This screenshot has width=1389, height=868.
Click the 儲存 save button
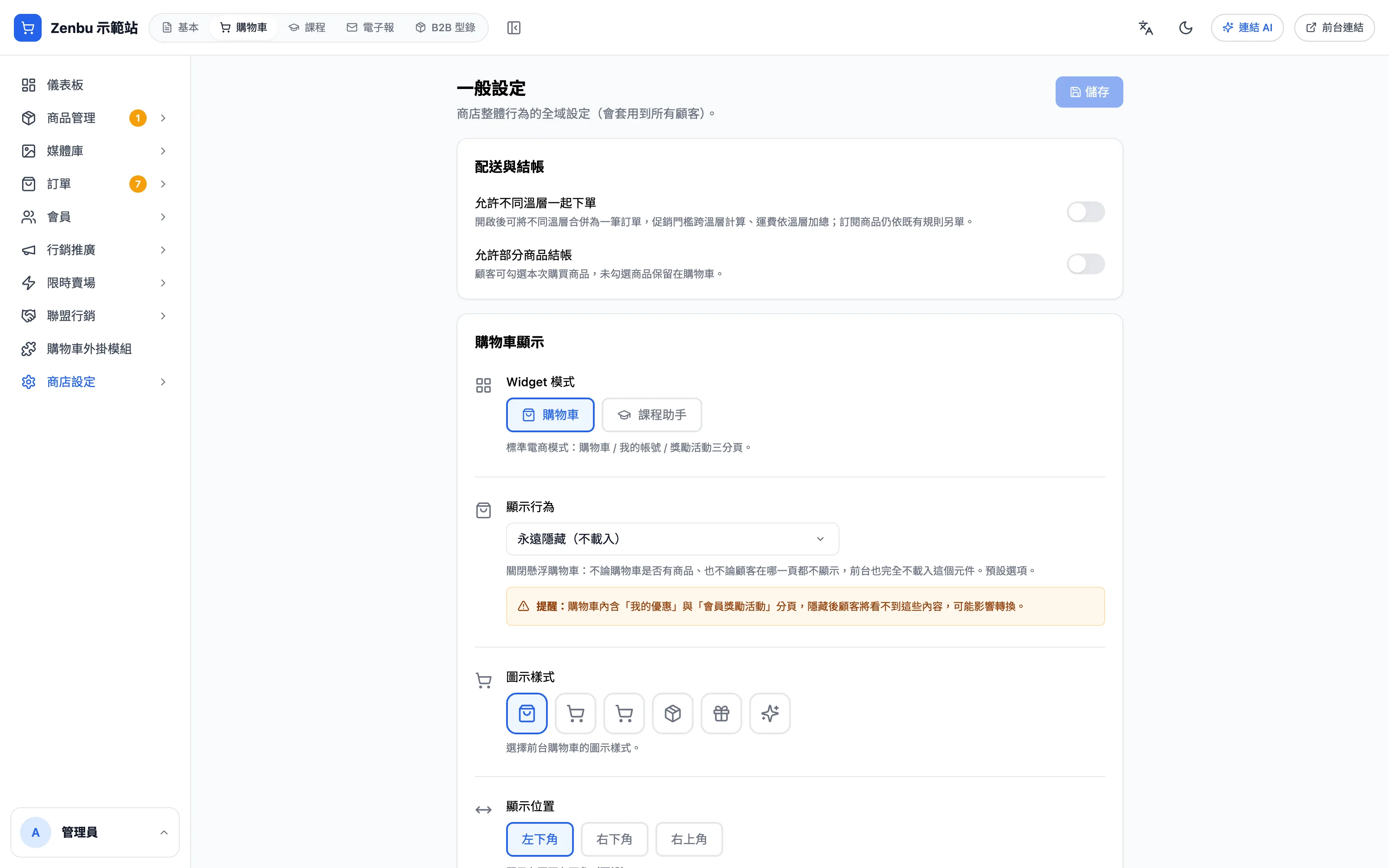coord(1089,92)
